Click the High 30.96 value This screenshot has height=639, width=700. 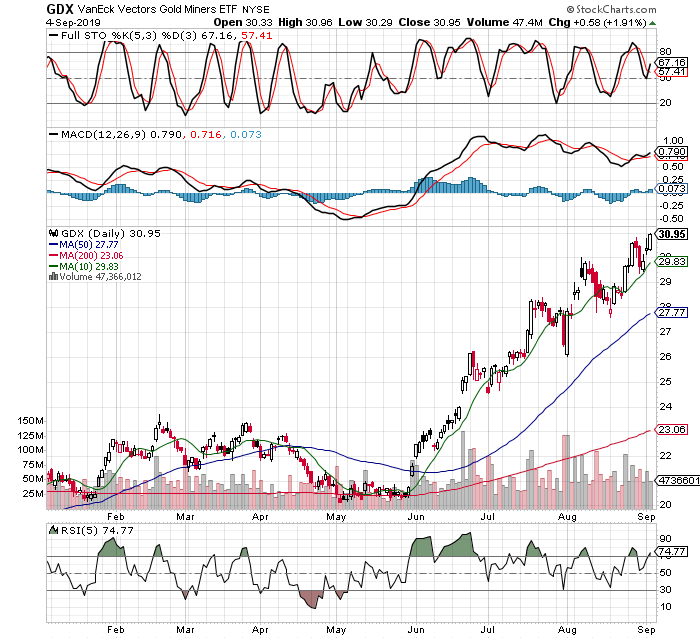coord(305,23)
